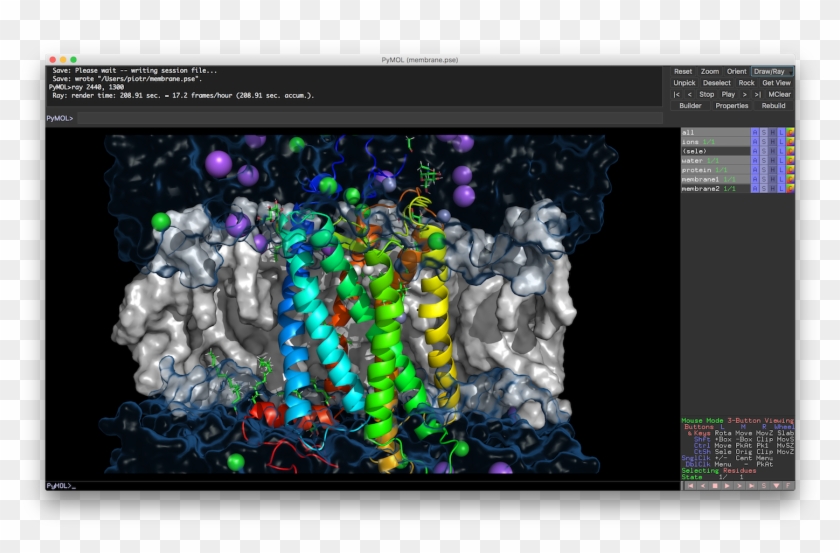
Task: Open the Show (S) menu for the membrane1 object
Action: pyautogui.click(x=764, y=179)
